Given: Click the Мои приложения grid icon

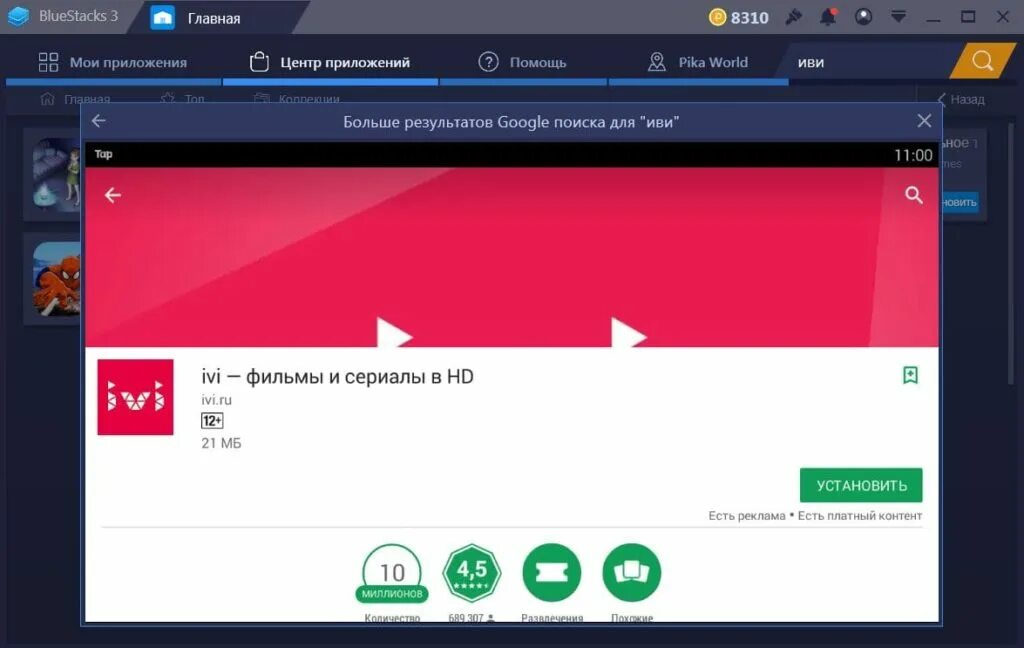Looking at the screenshot, I should pos(48,62).
